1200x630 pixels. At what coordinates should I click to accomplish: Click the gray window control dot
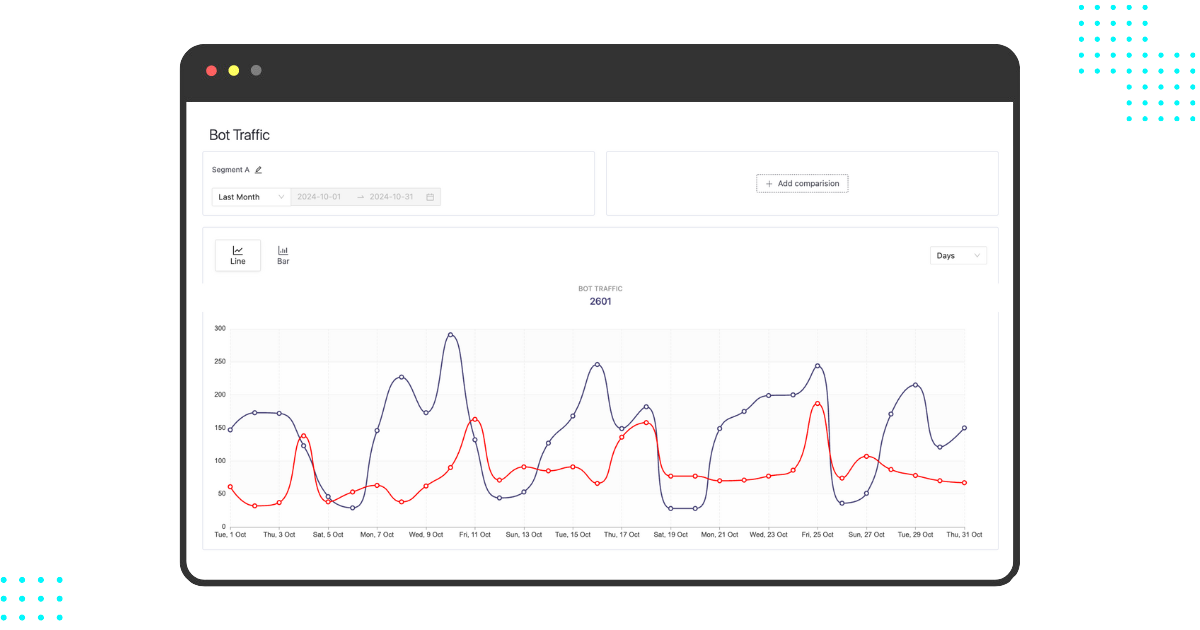pos(255,70)
